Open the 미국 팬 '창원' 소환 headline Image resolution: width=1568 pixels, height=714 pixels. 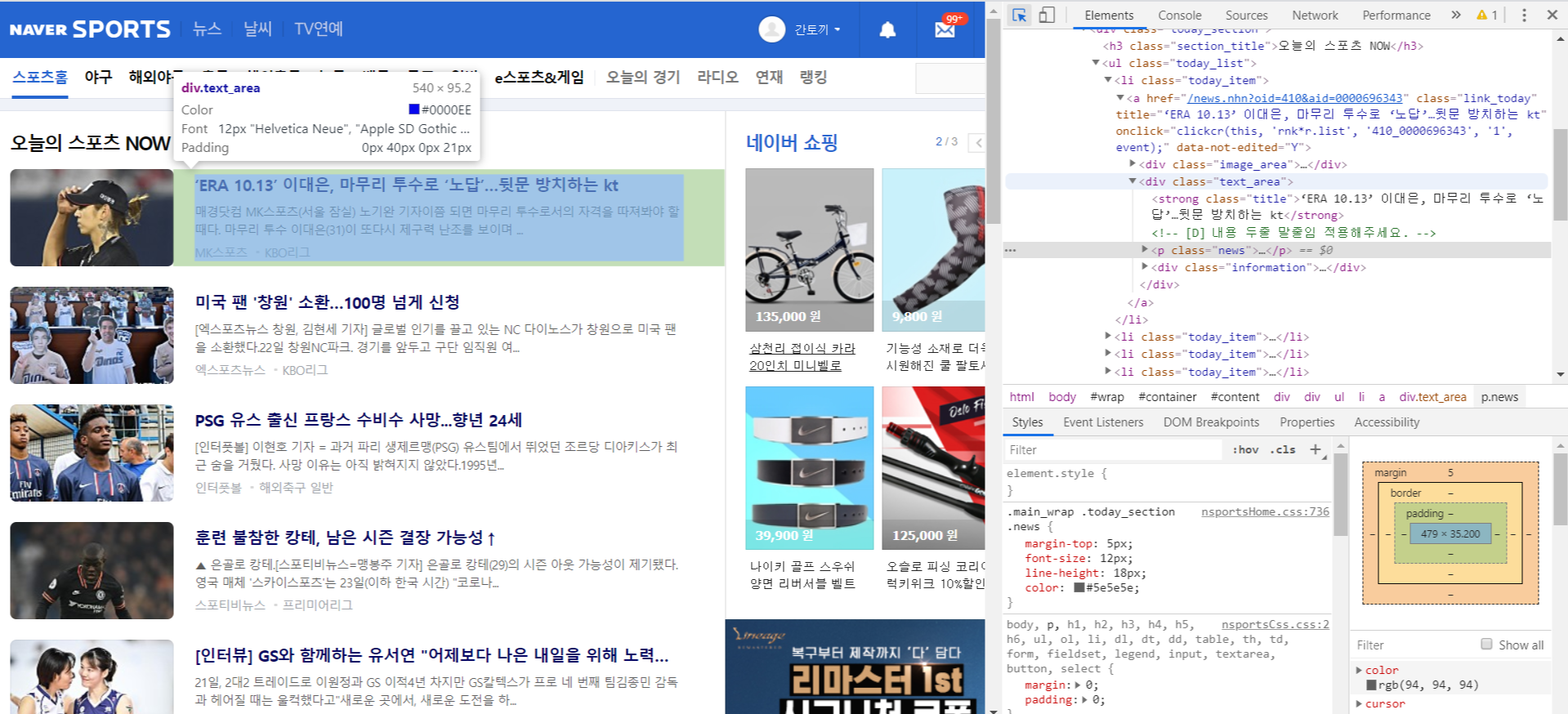click(x=327, y=302)
